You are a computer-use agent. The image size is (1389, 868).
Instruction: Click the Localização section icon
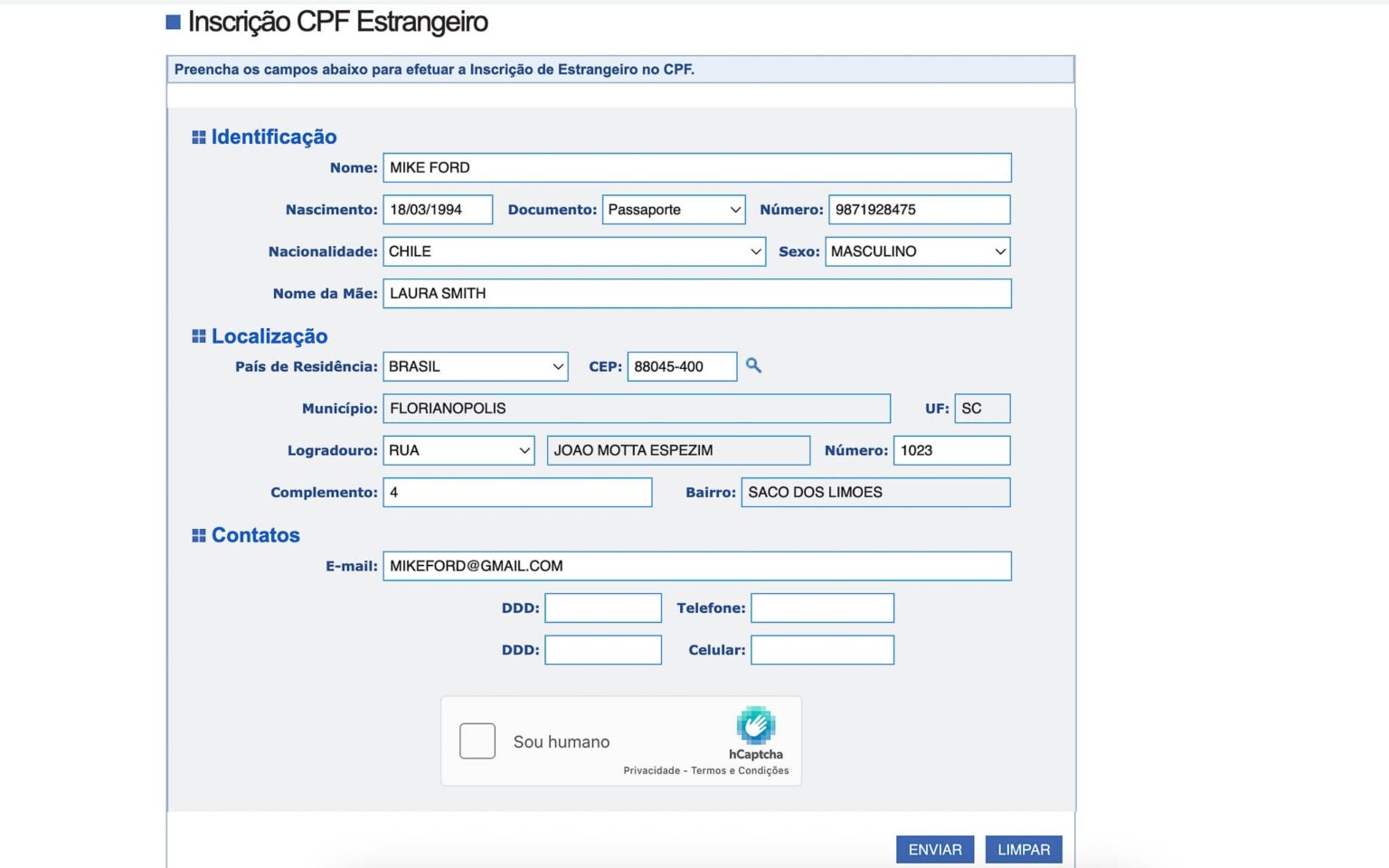point(199,335)
